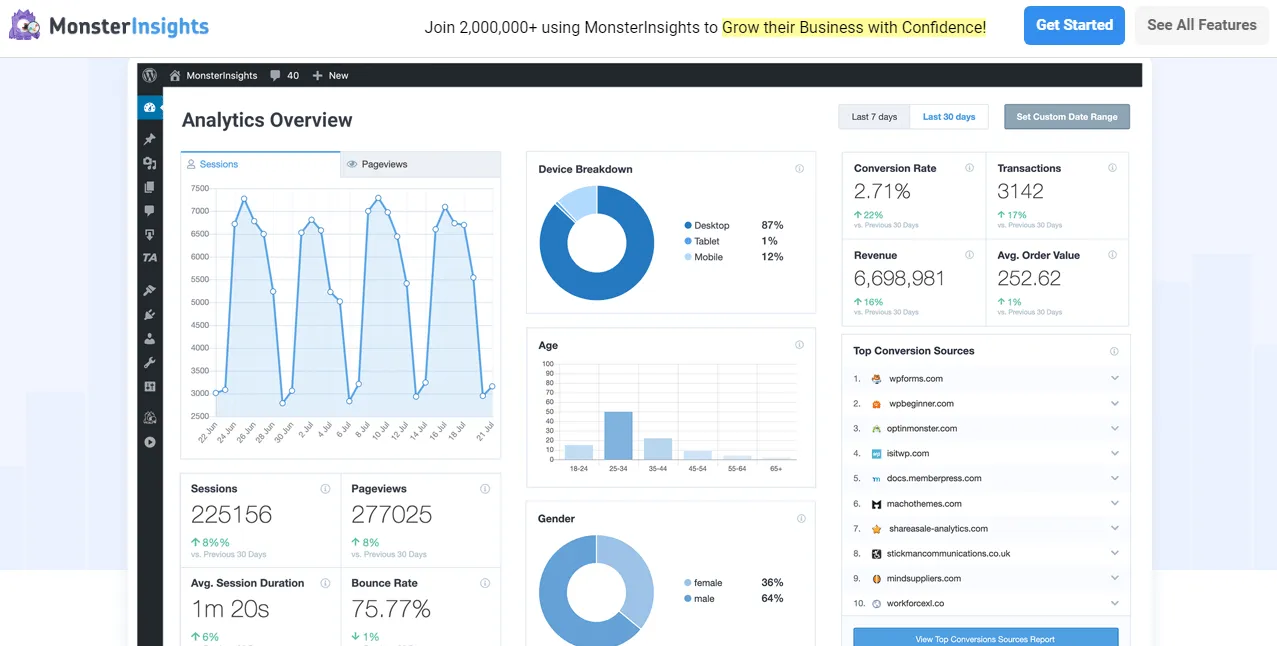This screenshot has height=646, width=1277.
Task: Select the Last 7 days view
Action: click(x=873, y=116)
